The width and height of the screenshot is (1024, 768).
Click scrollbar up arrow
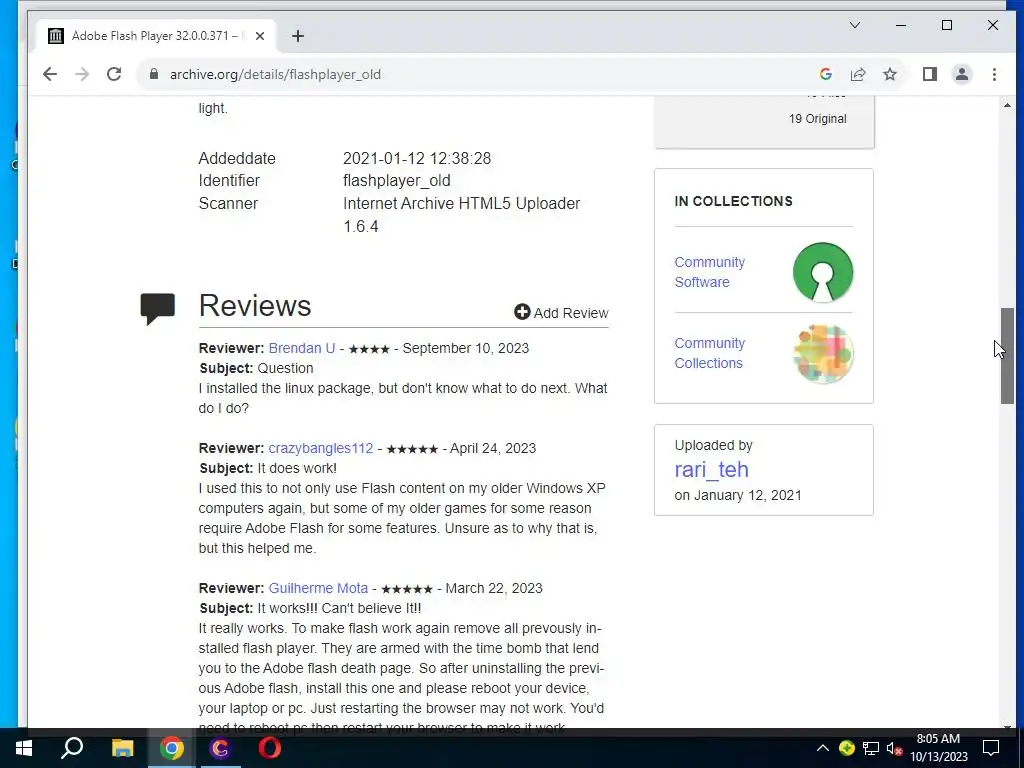click(1007, 104)
